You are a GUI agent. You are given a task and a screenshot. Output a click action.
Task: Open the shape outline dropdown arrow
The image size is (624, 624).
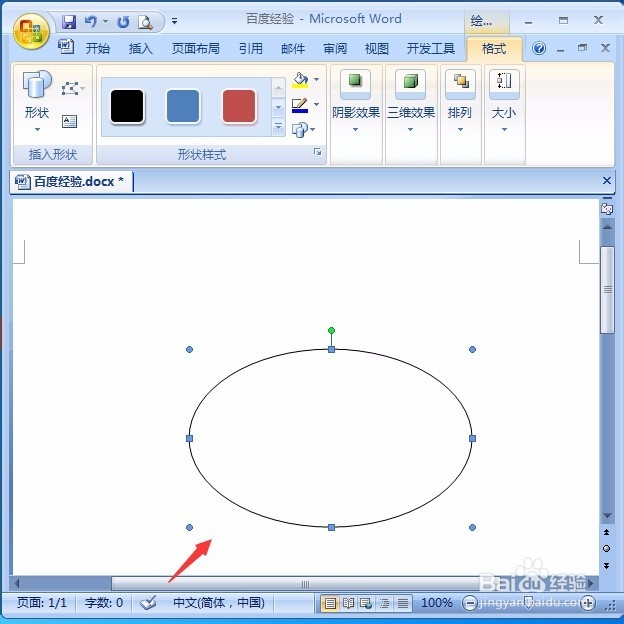(x=316, y=105)
